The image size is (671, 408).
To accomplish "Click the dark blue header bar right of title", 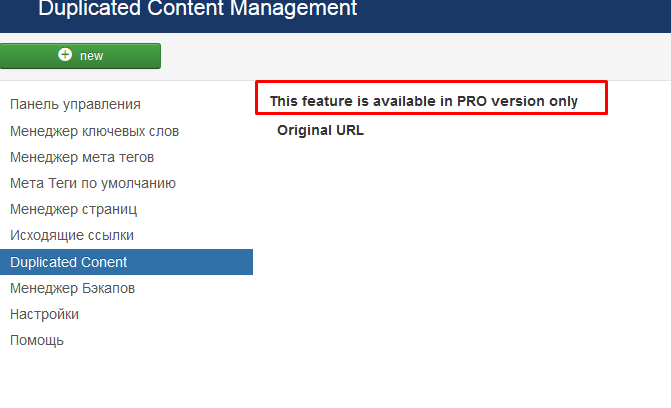I will (x=514, y=15).
